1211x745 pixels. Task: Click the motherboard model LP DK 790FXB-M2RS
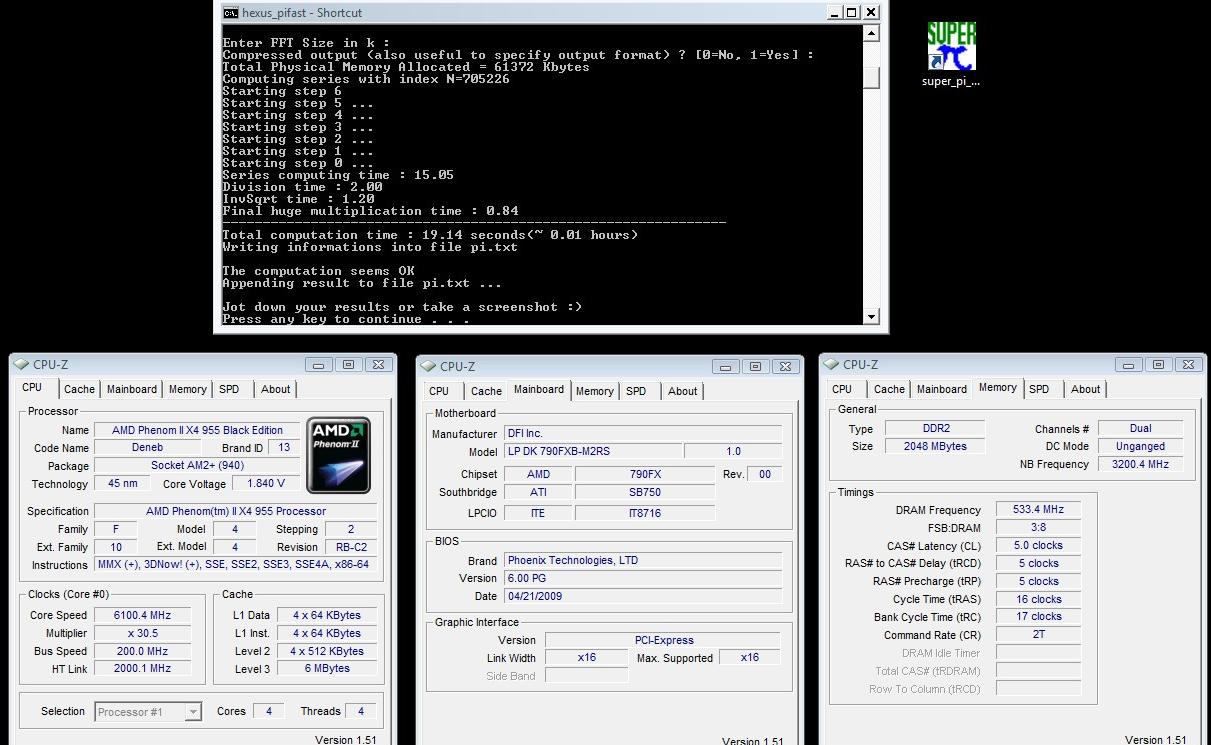[593, 452]
